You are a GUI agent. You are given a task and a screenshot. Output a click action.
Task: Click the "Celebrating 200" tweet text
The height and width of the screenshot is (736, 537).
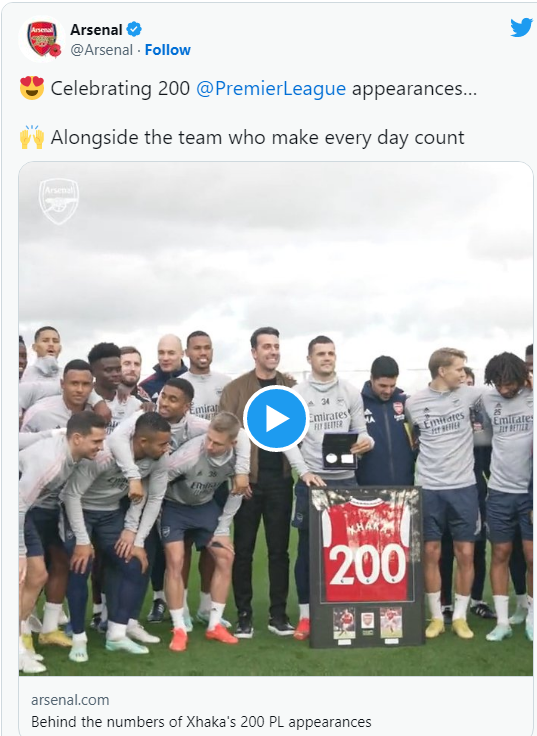tap(120, 88)
